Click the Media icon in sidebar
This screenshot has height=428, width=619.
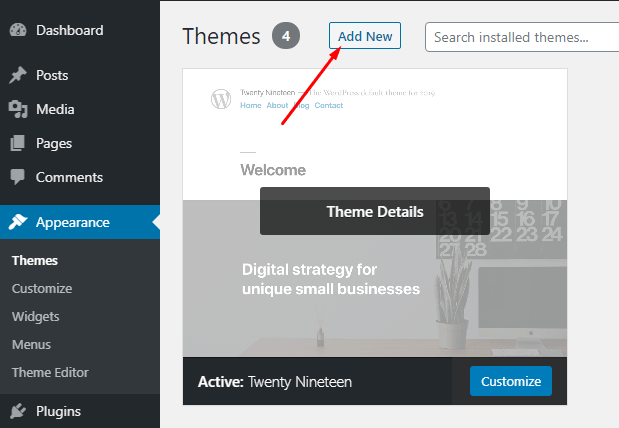pyautogui.click(x=18, y=109)
